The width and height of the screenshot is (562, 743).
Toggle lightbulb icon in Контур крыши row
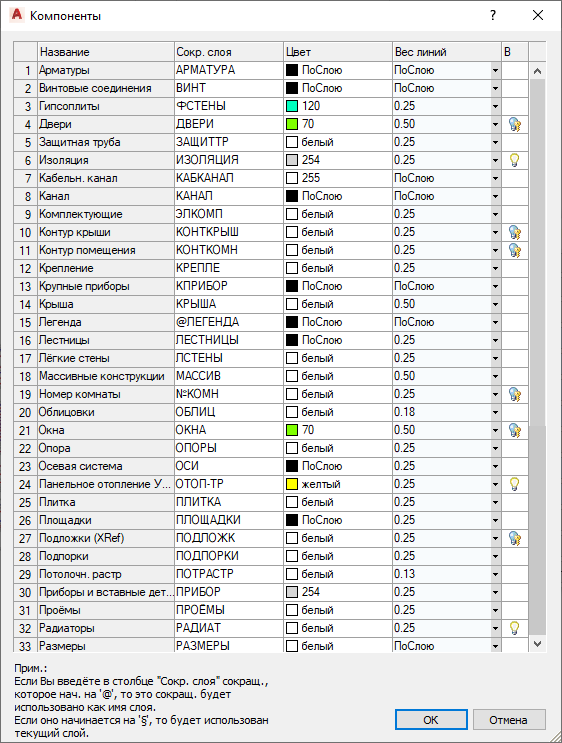(x=515, y=232)
